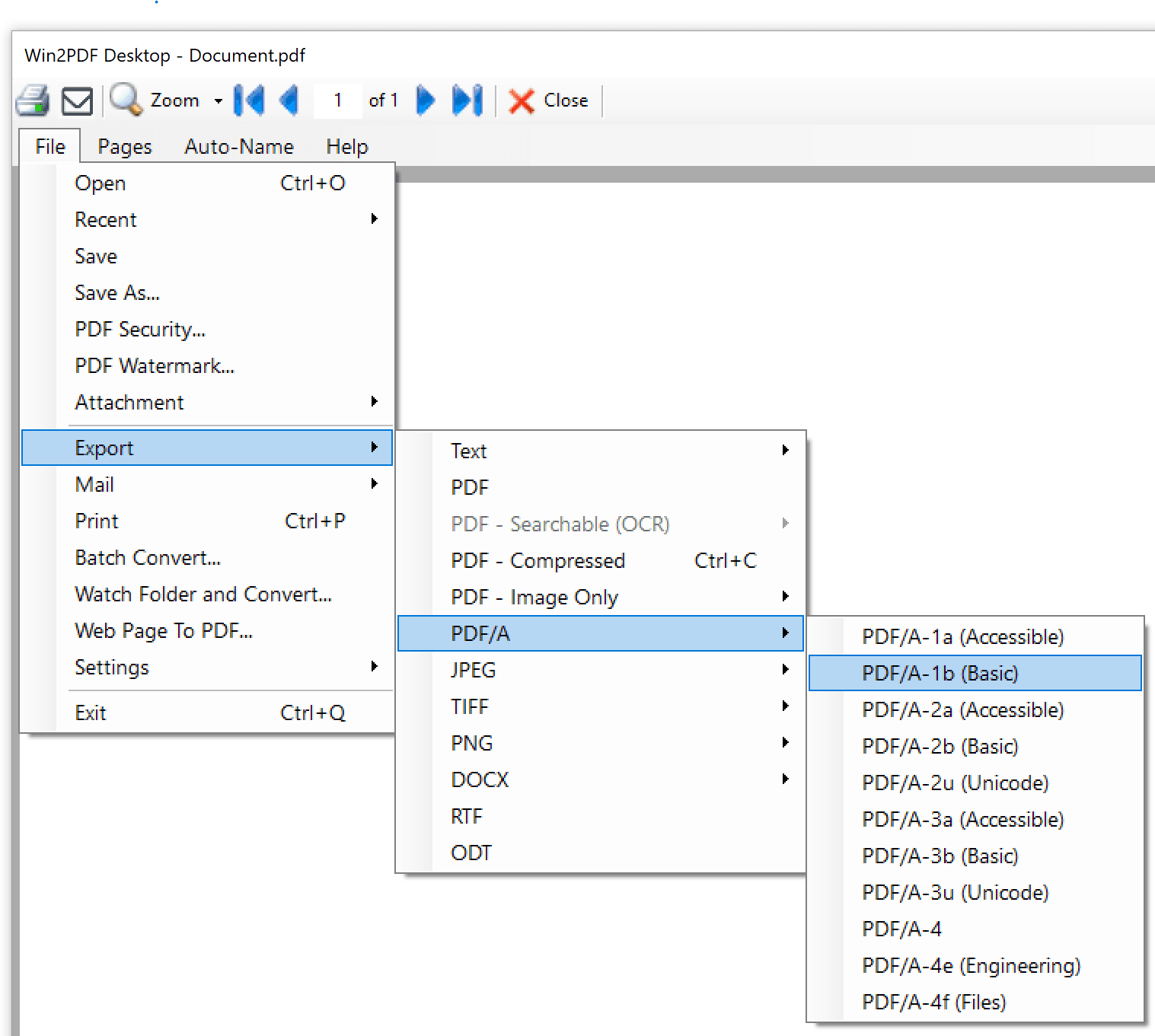Choose PDF/A-4f (Files)

975,1002
